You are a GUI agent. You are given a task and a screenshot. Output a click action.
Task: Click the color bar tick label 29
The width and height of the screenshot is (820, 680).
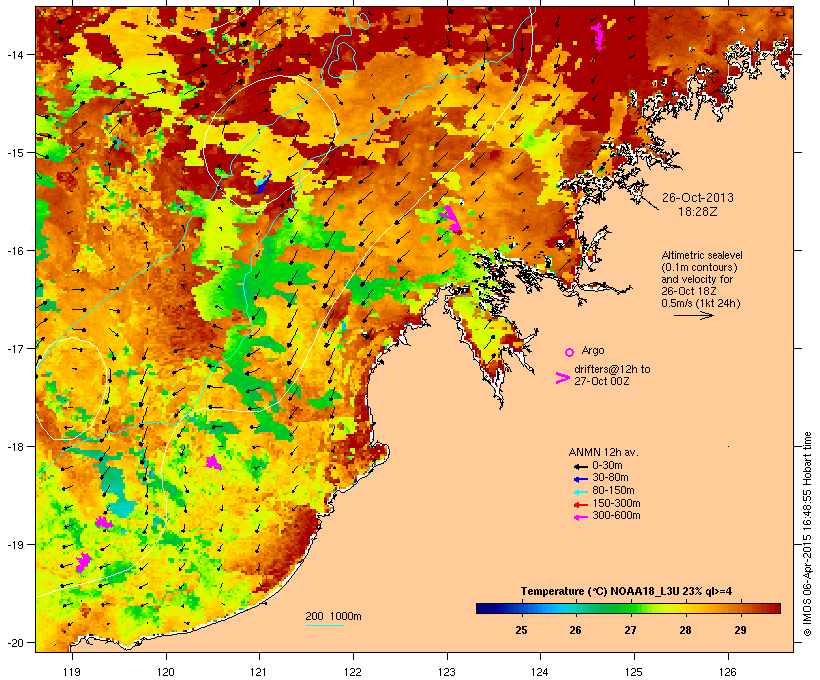[x=740, y=630]
